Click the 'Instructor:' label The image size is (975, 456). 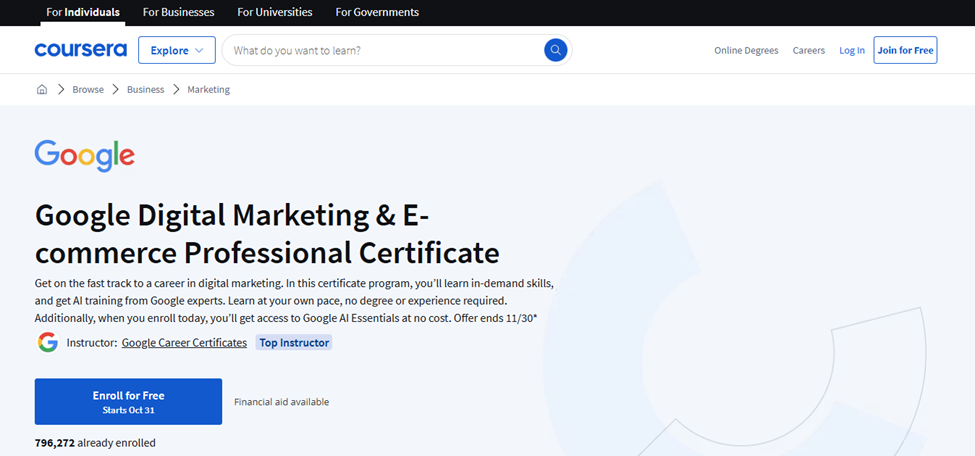92,342
